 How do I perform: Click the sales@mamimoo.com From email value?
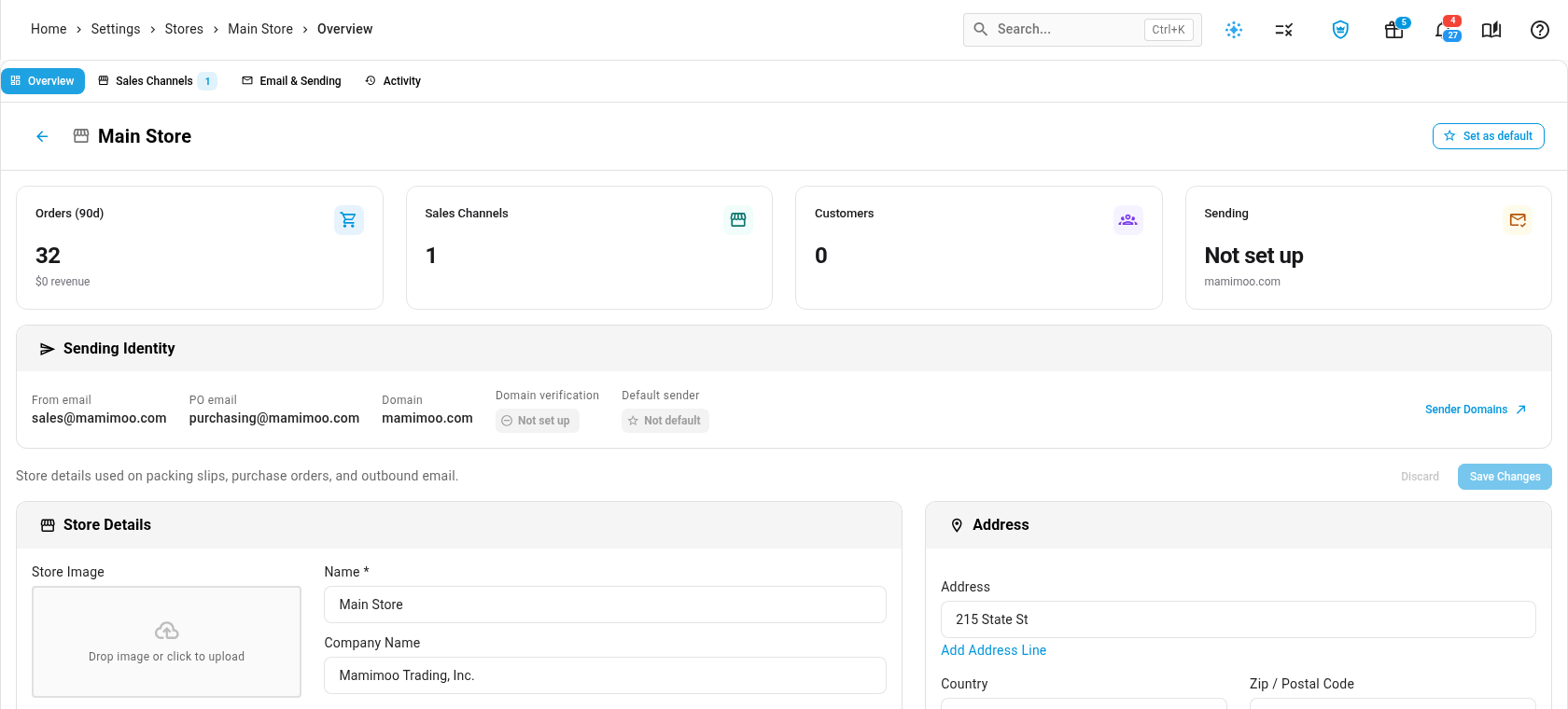99,418
